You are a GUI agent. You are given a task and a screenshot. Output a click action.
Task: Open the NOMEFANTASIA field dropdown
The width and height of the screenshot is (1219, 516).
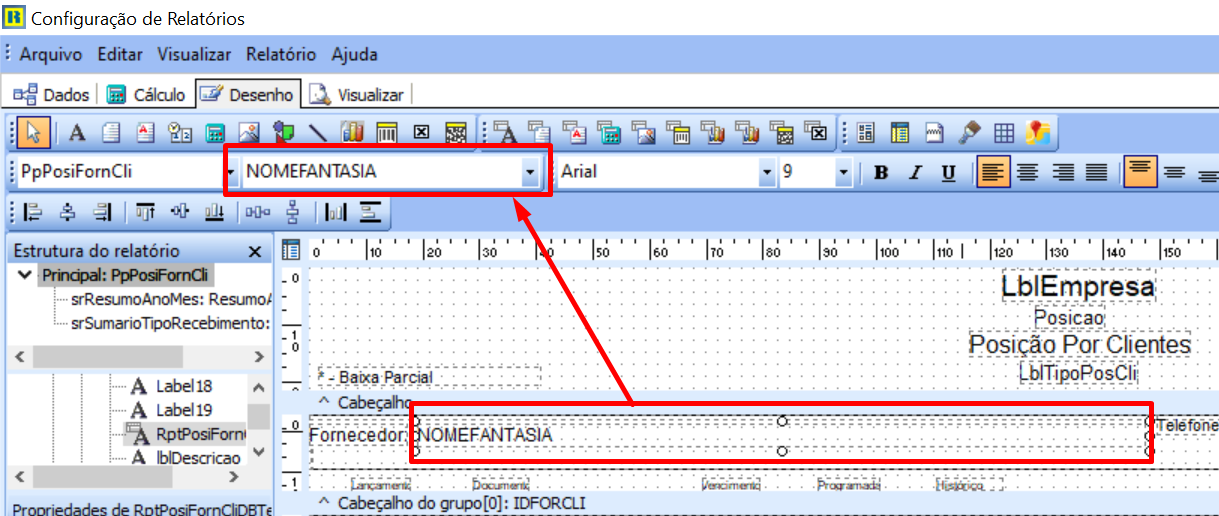click(530, 172)
